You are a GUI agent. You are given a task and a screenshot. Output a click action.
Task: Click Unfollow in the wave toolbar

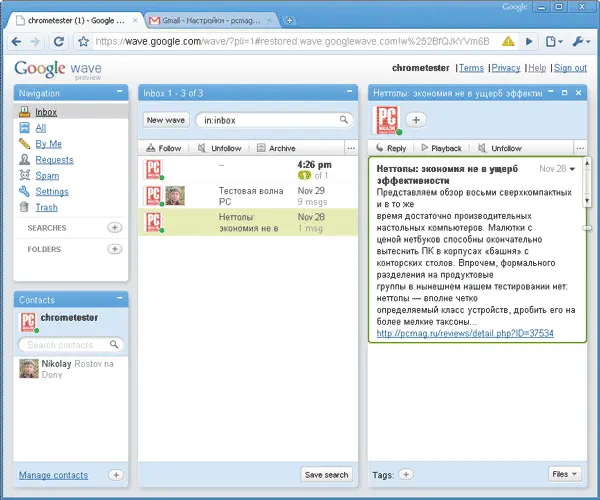[x=499, y=148]
